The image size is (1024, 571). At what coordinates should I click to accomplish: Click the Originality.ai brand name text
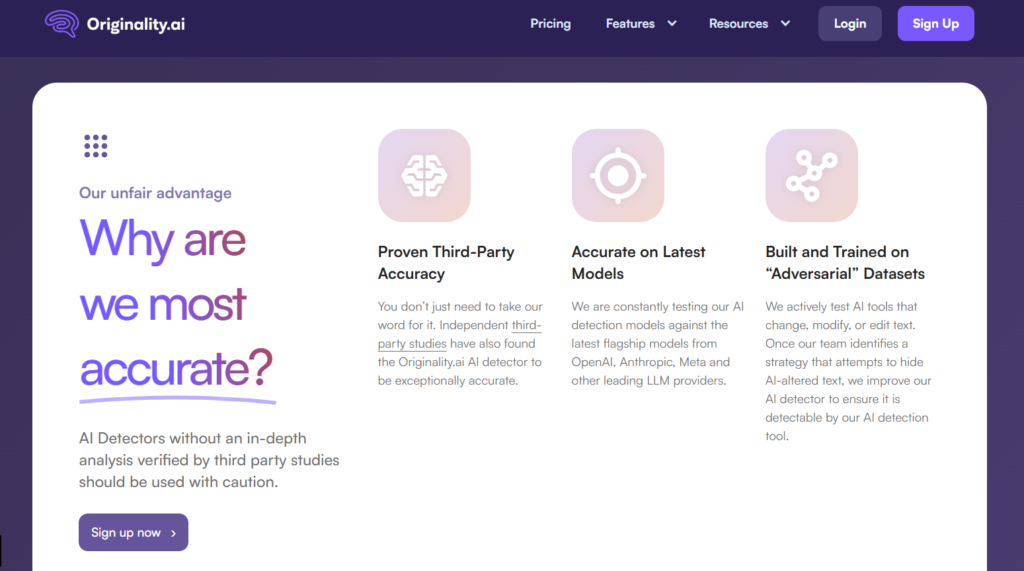tap(136, 24)
